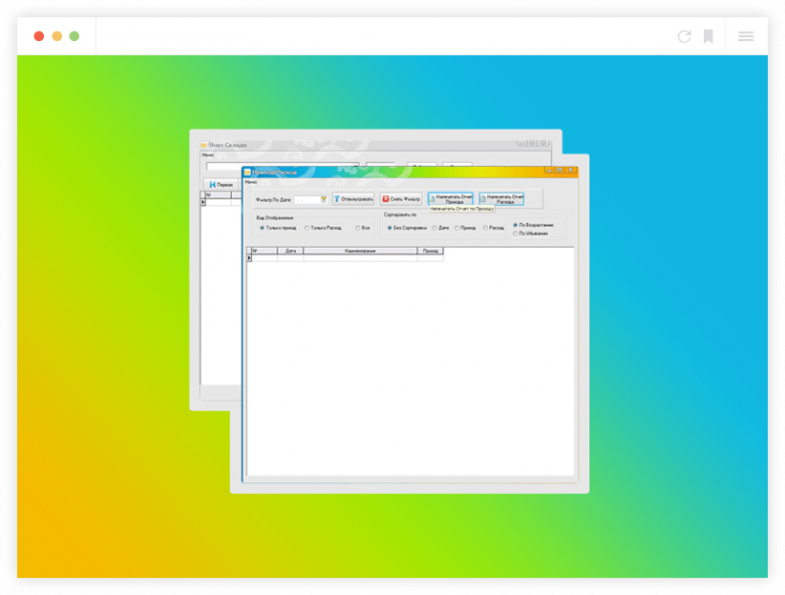Screen dimensions: 785x595
Task: Click the 'Отфильтровать' filter button
Action: pyautogui.click(x=353, y=199)
